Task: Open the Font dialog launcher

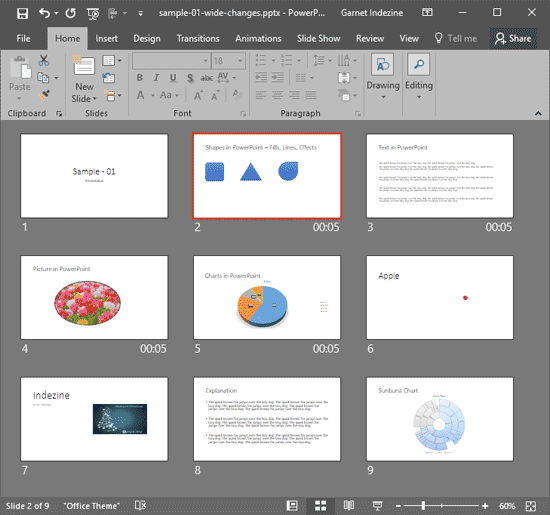Action: 243,113
